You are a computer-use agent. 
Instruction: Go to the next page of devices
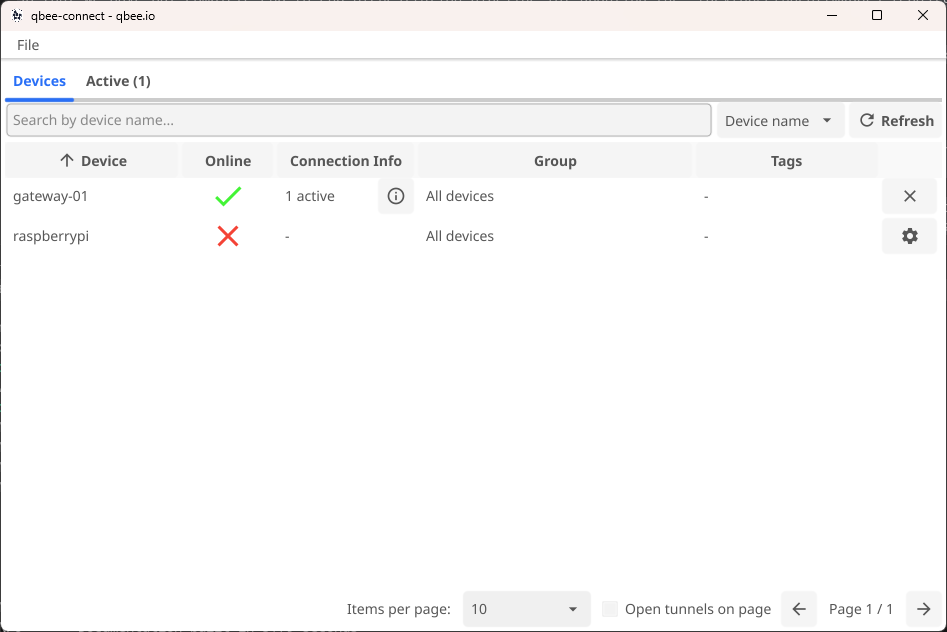click(x=923, y=609)
